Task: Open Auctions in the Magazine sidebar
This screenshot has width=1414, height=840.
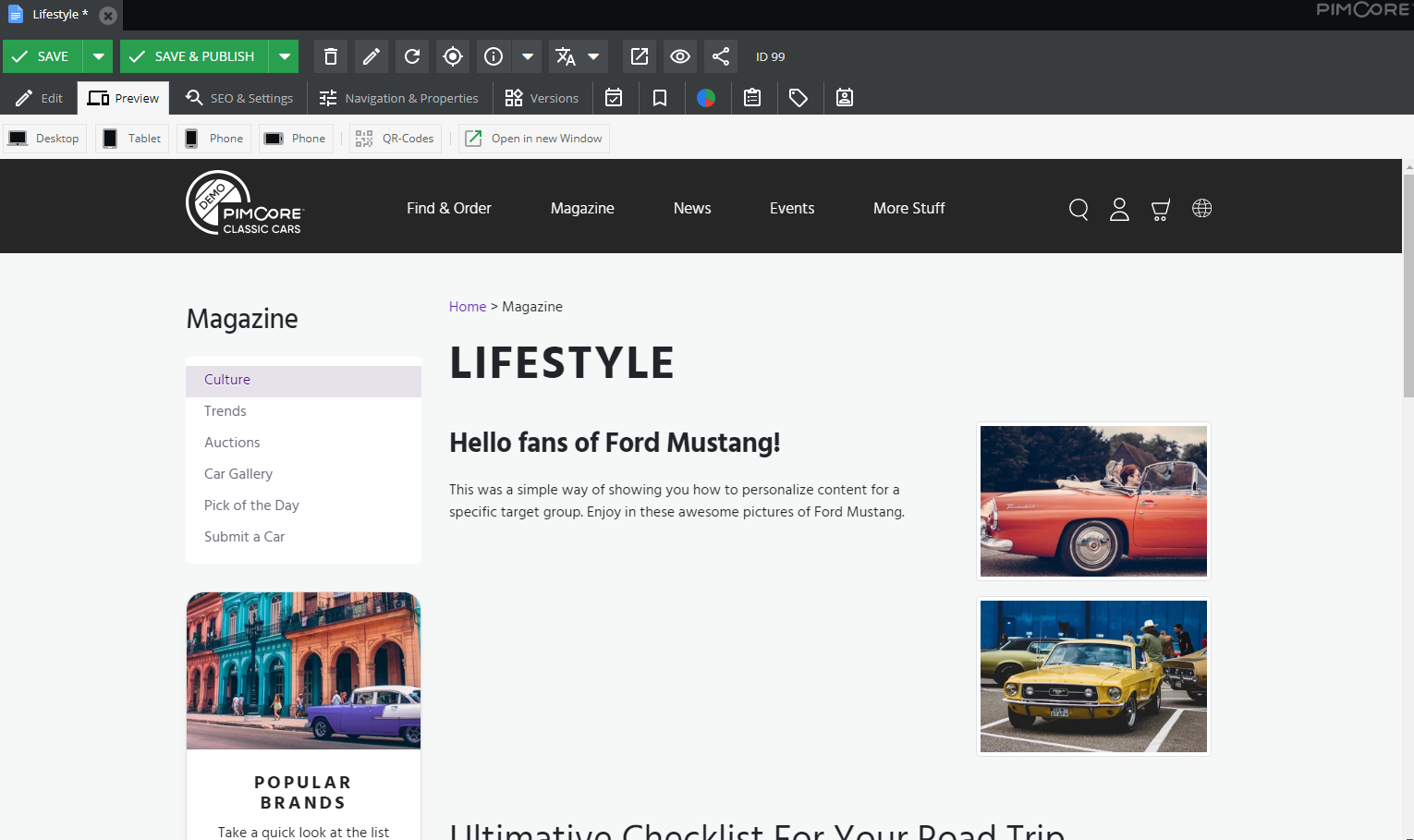Action: [x=303, y=443]
